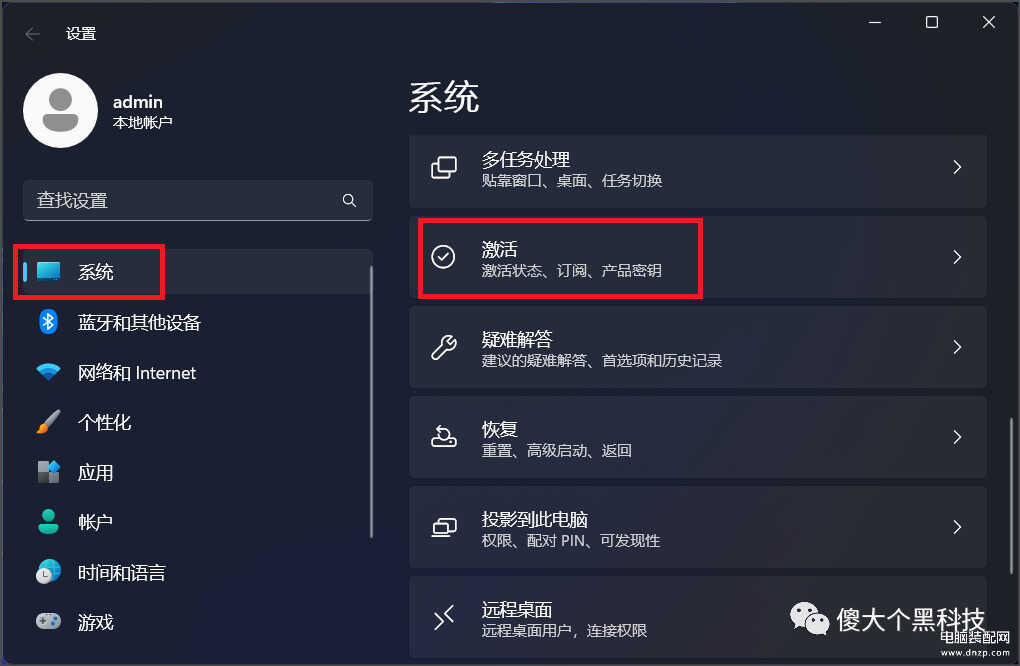This screenshot has height=666, width=1020.
Task: Click the admin profile avatar
Action: [x=60, y=111]
